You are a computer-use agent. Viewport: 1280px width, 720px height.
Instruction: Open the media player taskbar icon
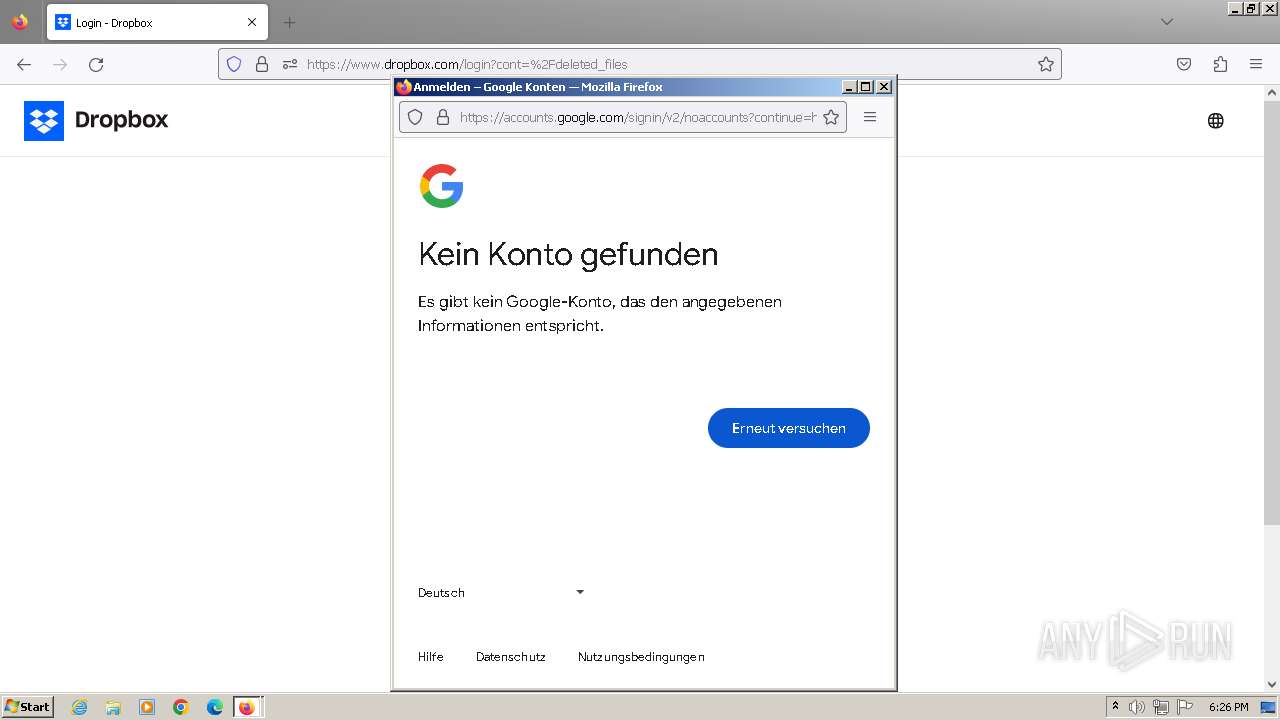(147, 707)
